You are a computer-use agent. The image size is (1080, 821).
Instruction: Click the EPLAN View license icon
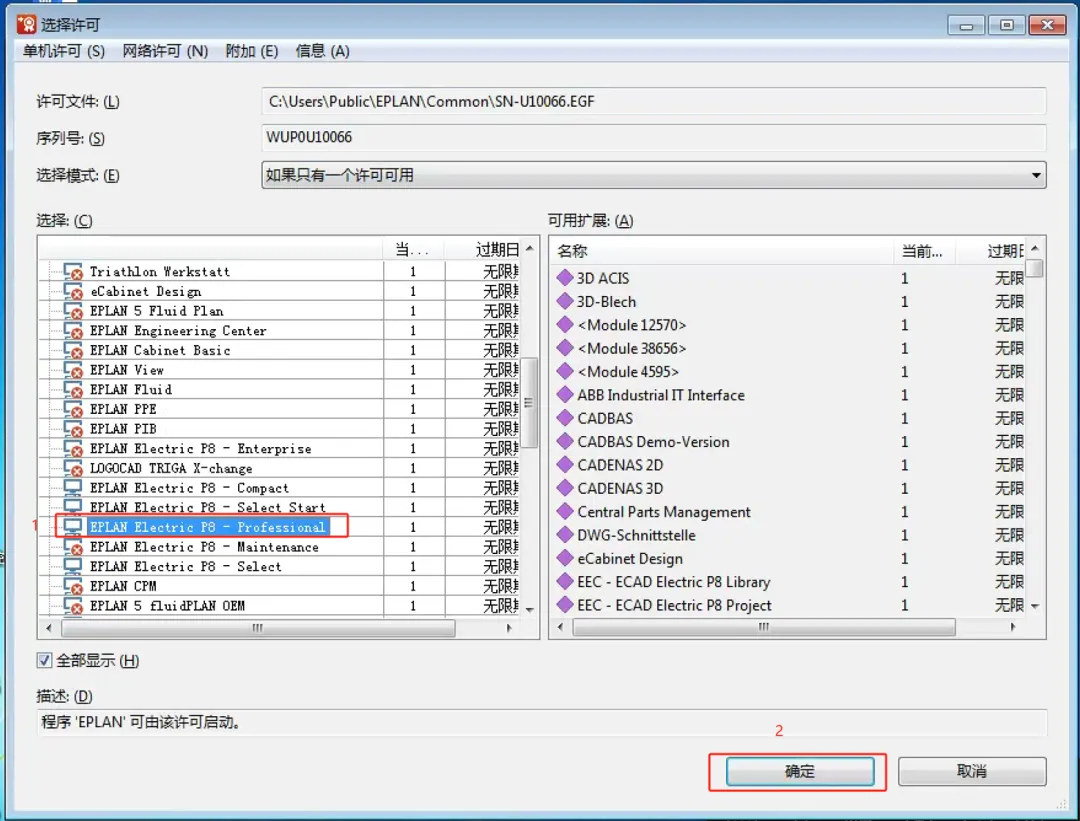pos(73,370)
